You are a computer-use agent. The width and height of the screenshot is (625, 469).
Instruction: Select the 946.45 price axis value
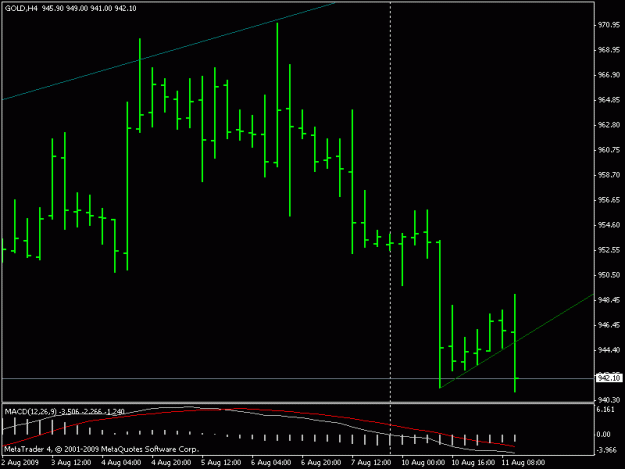click(609, 325)
